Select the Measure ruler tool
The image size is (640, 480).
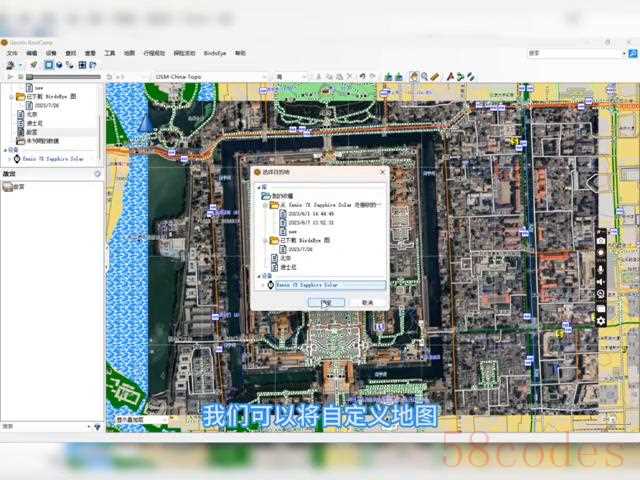pyautogui.click(x=435, y=76)
